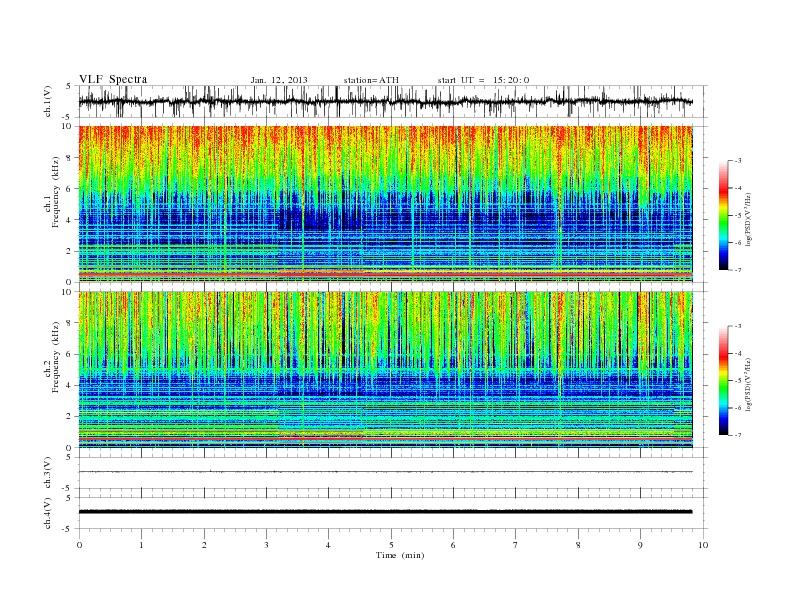Click the time axis tick label "7"
The width and height of the screenshot is (792, 612).
516,545
